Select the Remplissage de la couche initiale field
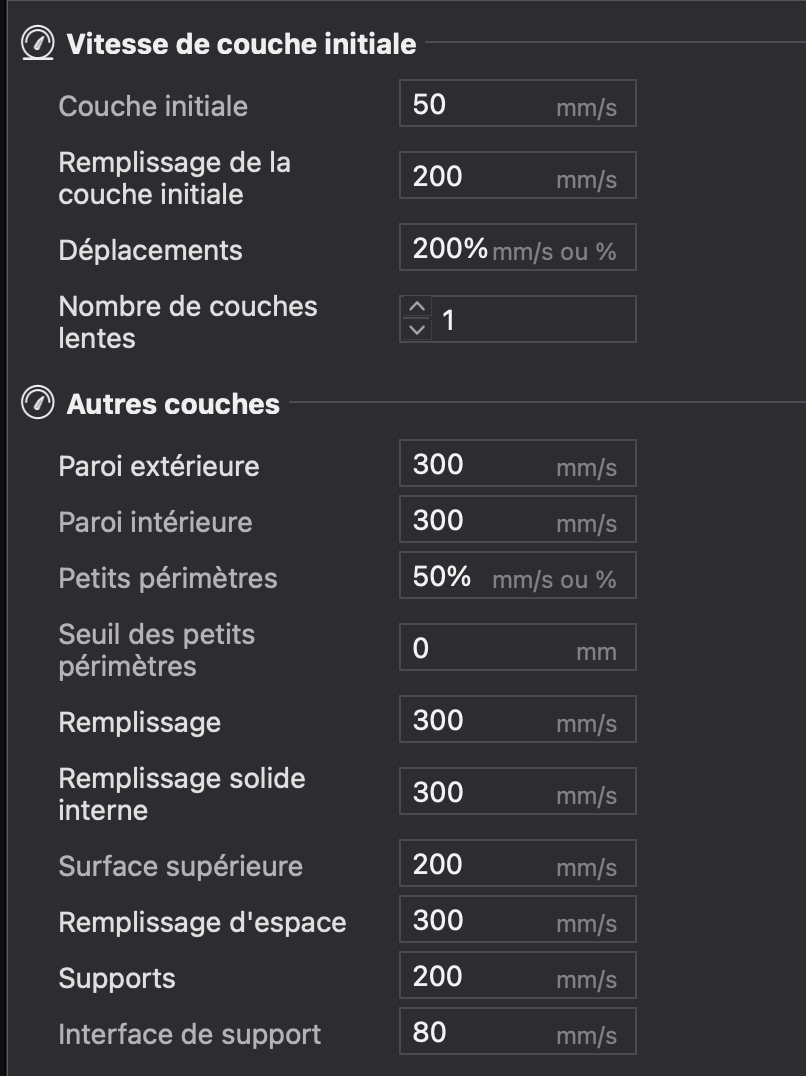Viewport: 806px width, 1076px height. click(518, 176)
